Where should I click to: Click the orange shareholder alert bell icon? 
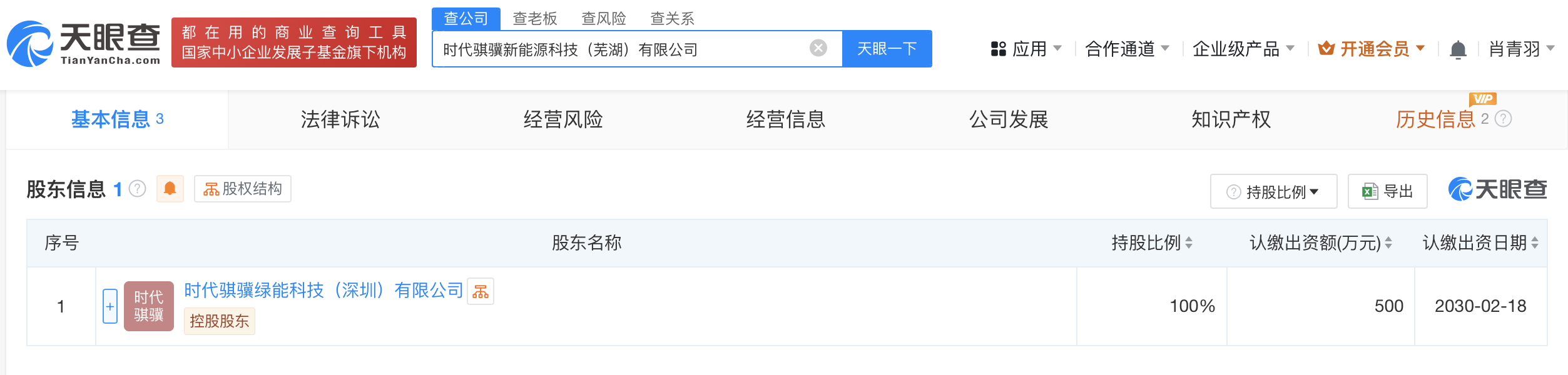click(x=170, y=189)
